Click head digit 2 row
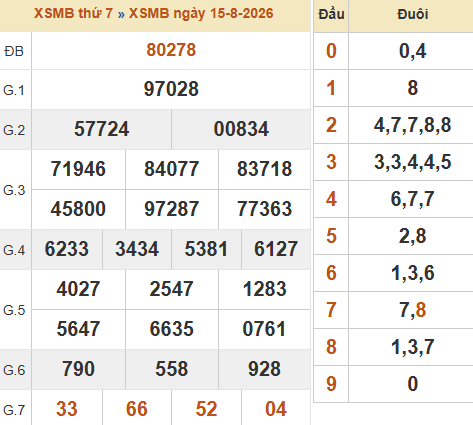This screenshot has width=473, height=425. (x=393, y=125)
